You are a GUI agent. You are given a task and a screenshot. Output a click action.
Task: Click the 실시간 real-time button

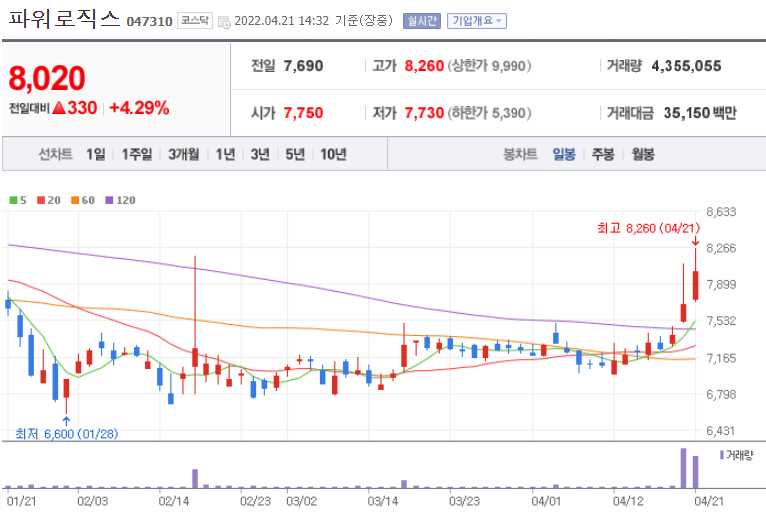pos(422,21)
